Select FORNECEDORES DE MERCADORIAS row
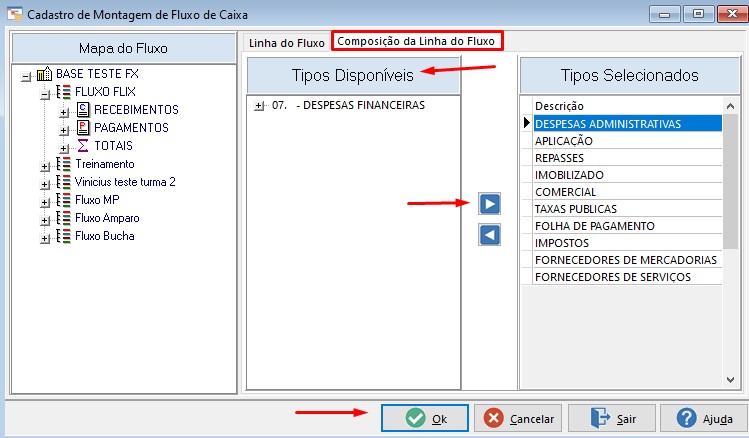Screen dimensions: 749x438 (x=627, y=260)
